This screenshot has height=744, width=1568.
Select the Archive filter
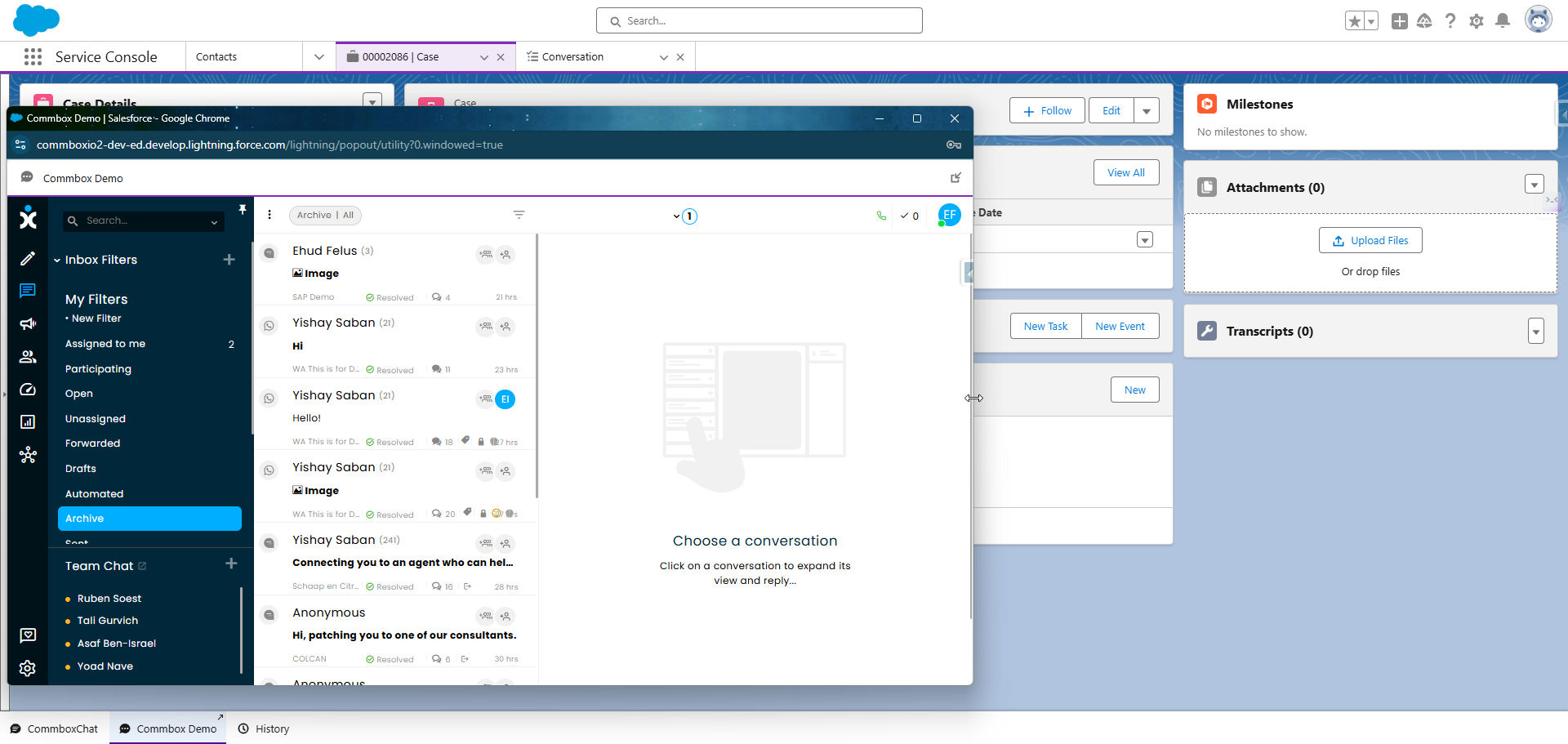150,519
